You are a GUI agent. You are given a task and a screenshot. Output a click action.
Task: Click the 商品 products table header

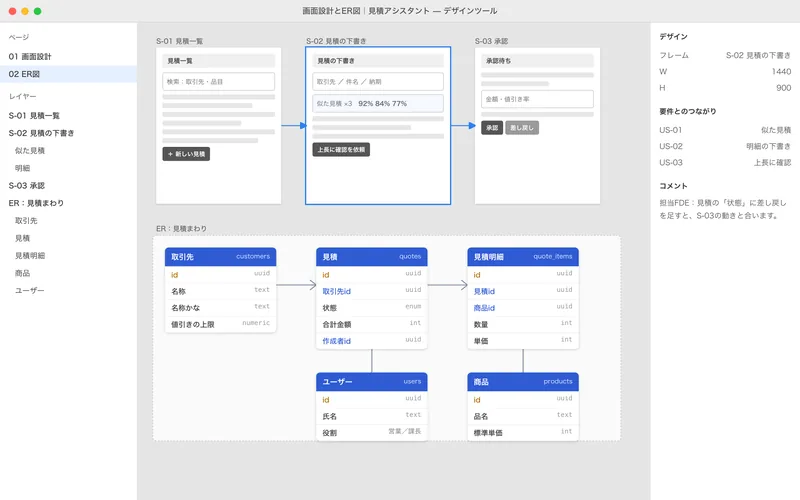click(523, 382)
